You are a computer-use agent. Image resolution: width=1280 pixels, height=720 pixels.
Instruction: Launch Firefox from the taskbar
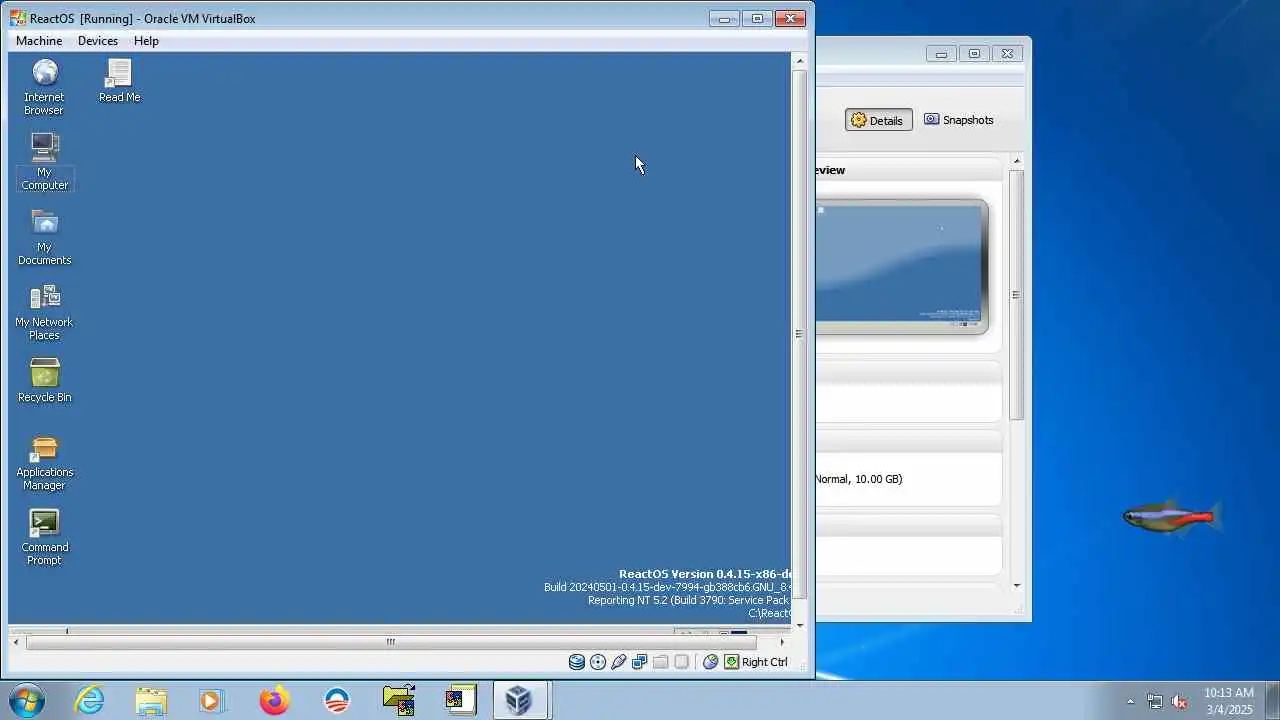[x=274, y=701]
